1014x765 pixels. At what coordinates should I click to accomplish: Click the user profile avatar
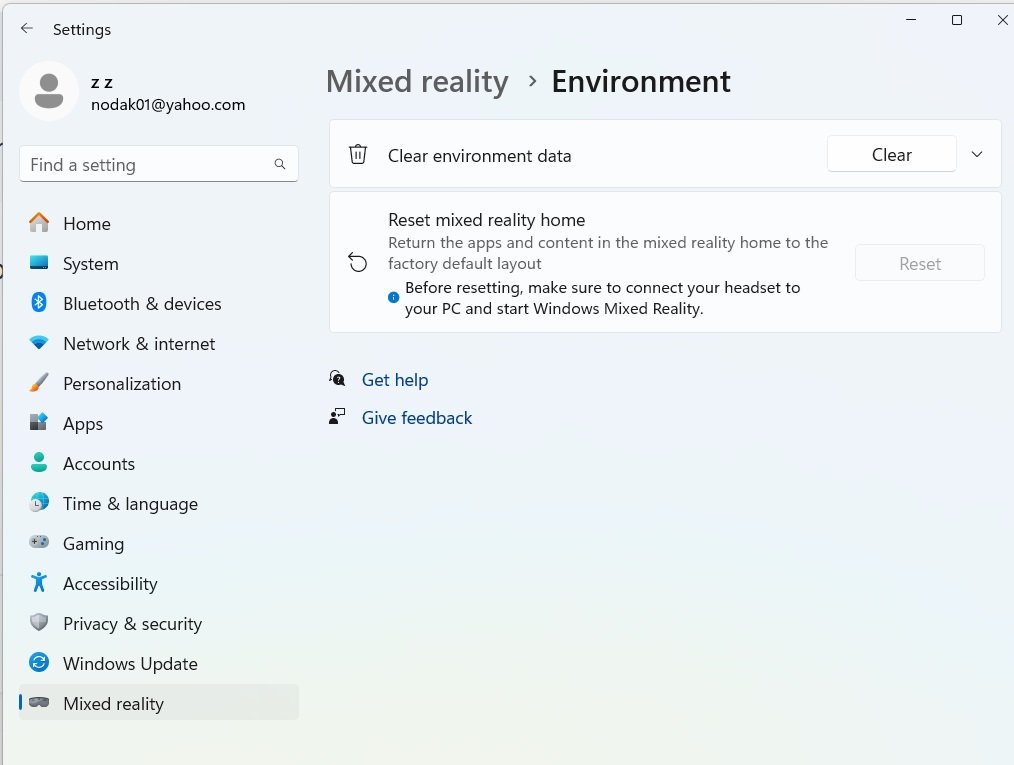click(x=49, y=91)
